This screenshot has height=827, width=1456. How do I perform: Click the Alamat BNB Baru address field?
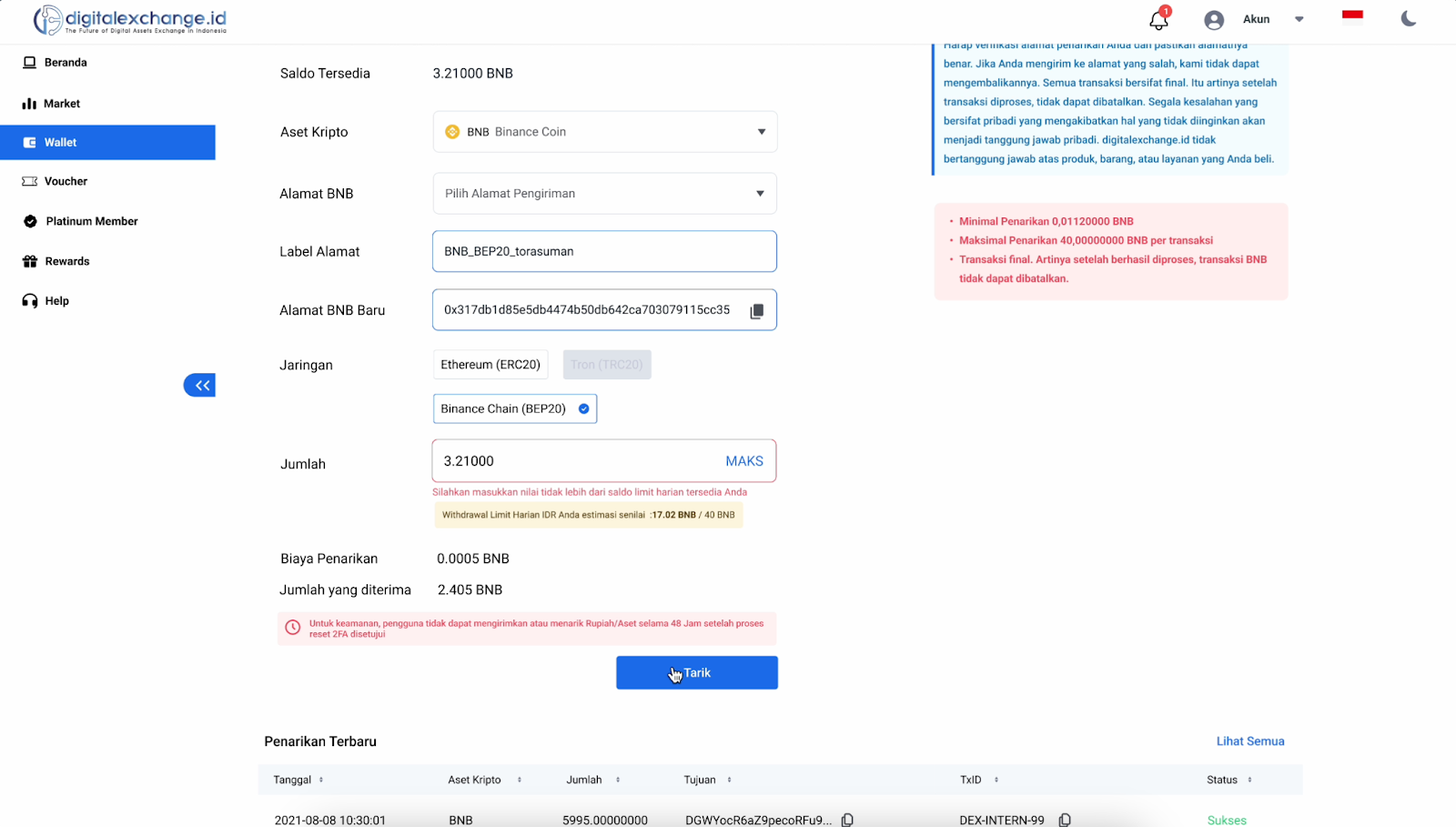(605, 310)
